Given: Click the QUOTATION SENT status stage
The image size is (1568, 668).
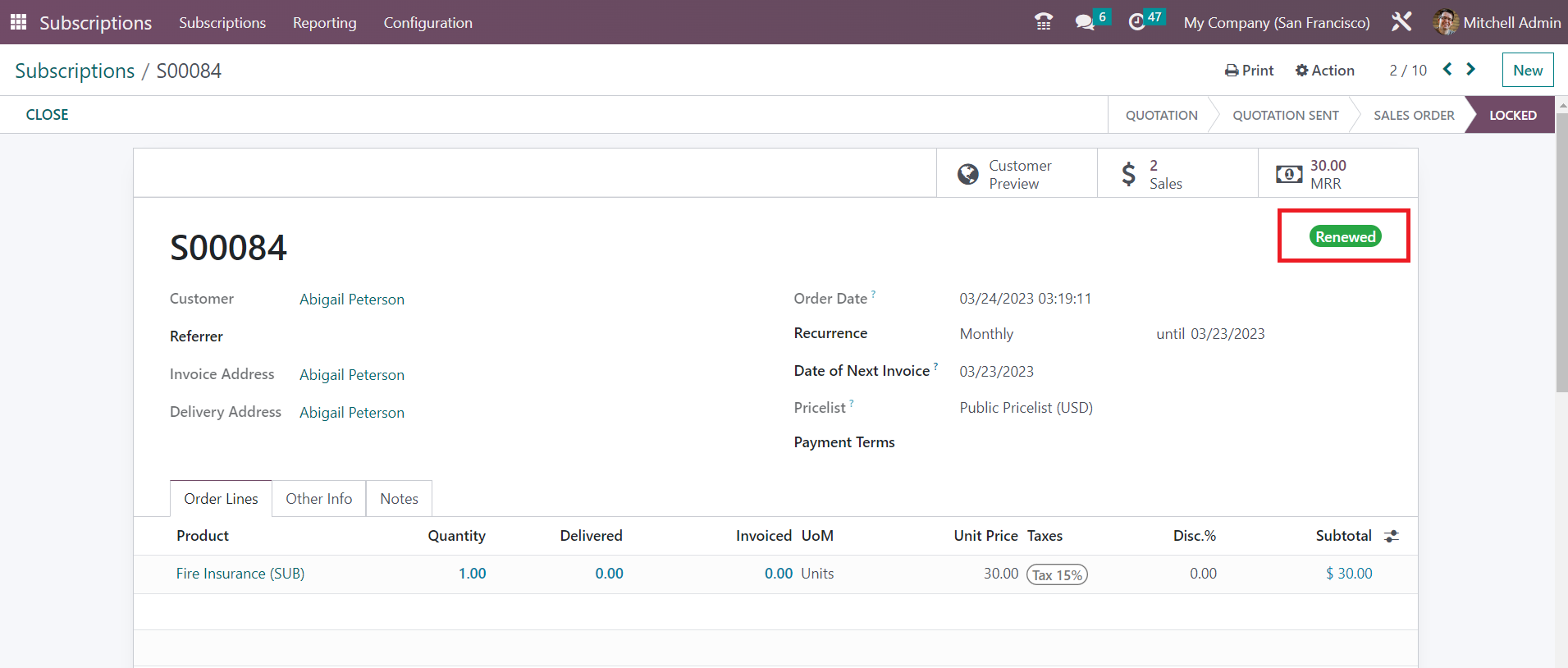Looking at the screenshot, I should 1286,115.
